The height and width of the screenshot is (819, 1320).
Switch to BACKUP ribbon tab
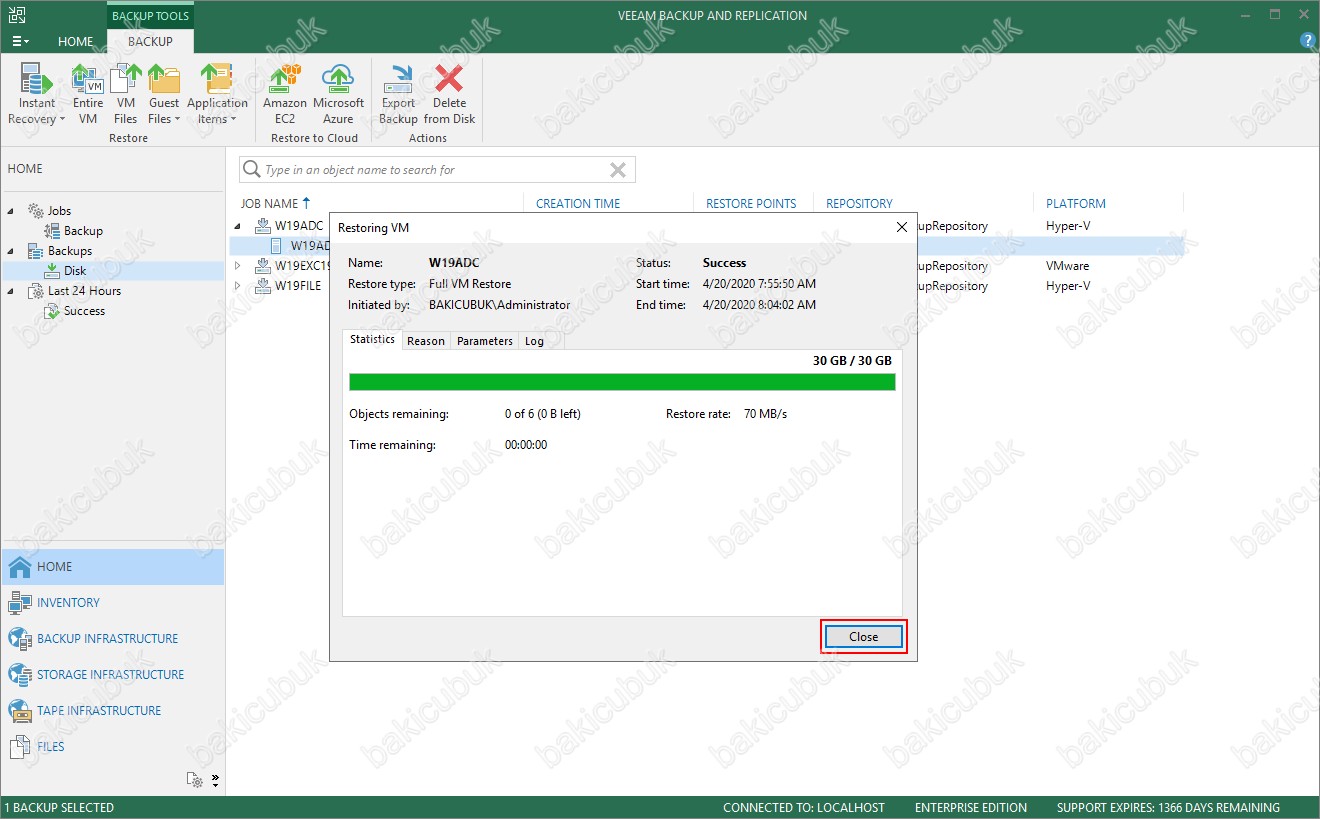(150, 41)
